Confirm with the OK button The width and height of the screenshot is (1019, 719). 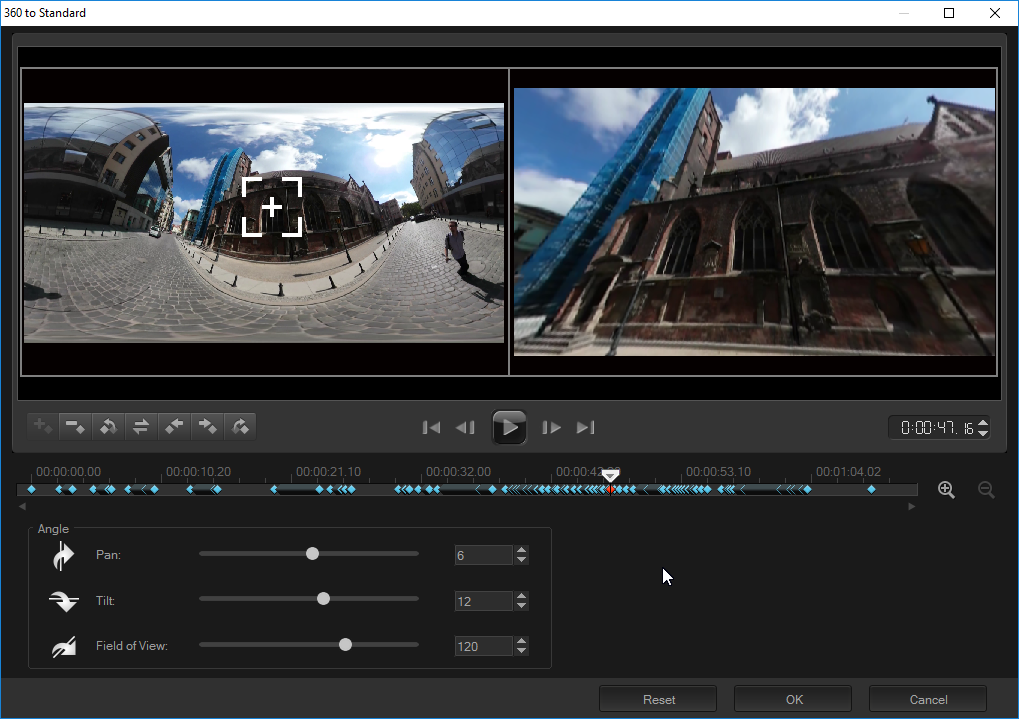pyautogui.click(x=793, y=699)
